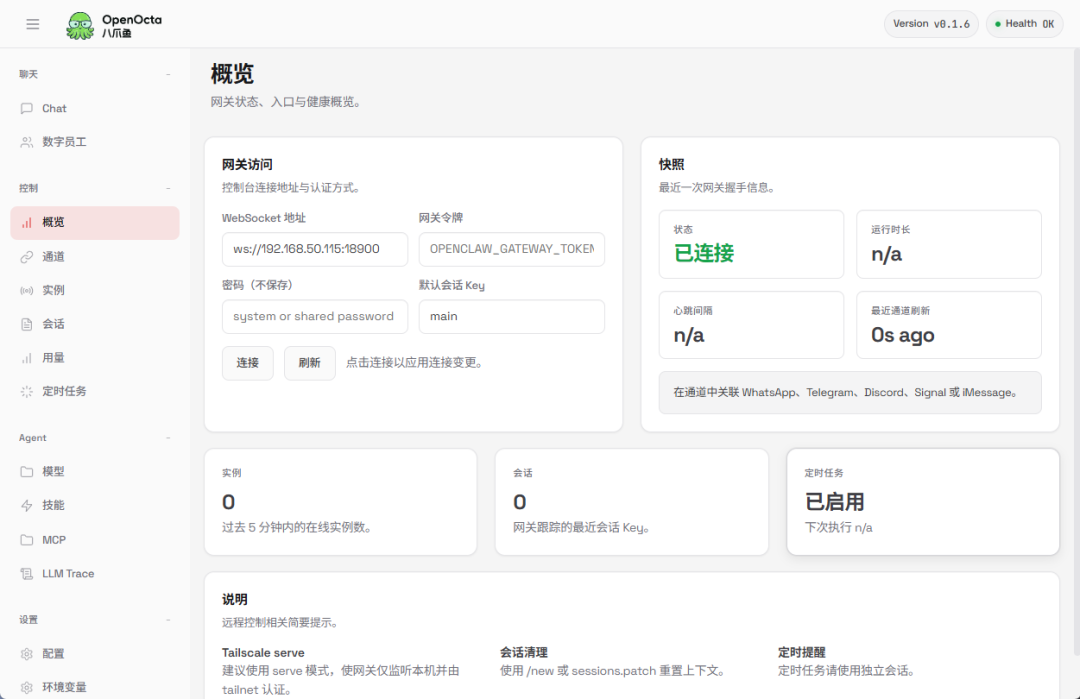Click the OpenOcta octopus logo
Viewport: 1080px width, 699px height.
pos(79,23)
